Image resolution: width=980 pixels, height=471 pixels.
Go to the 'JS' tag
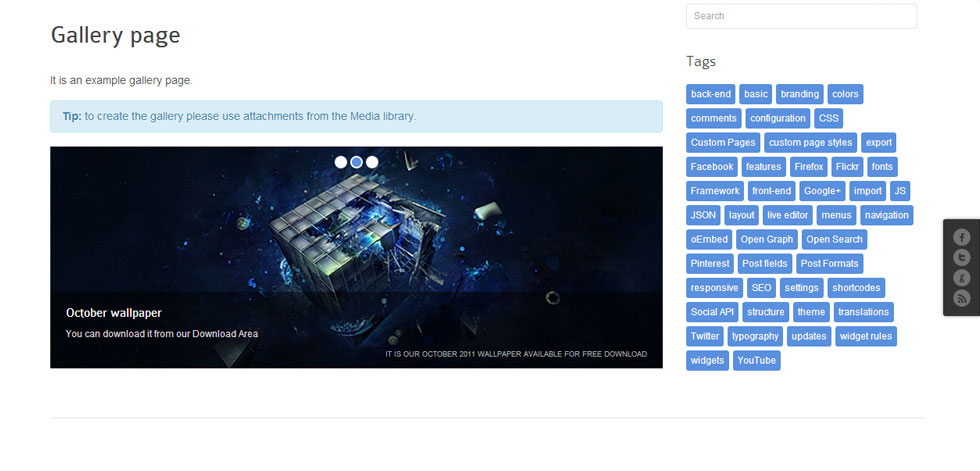click(x=901, y=191)
